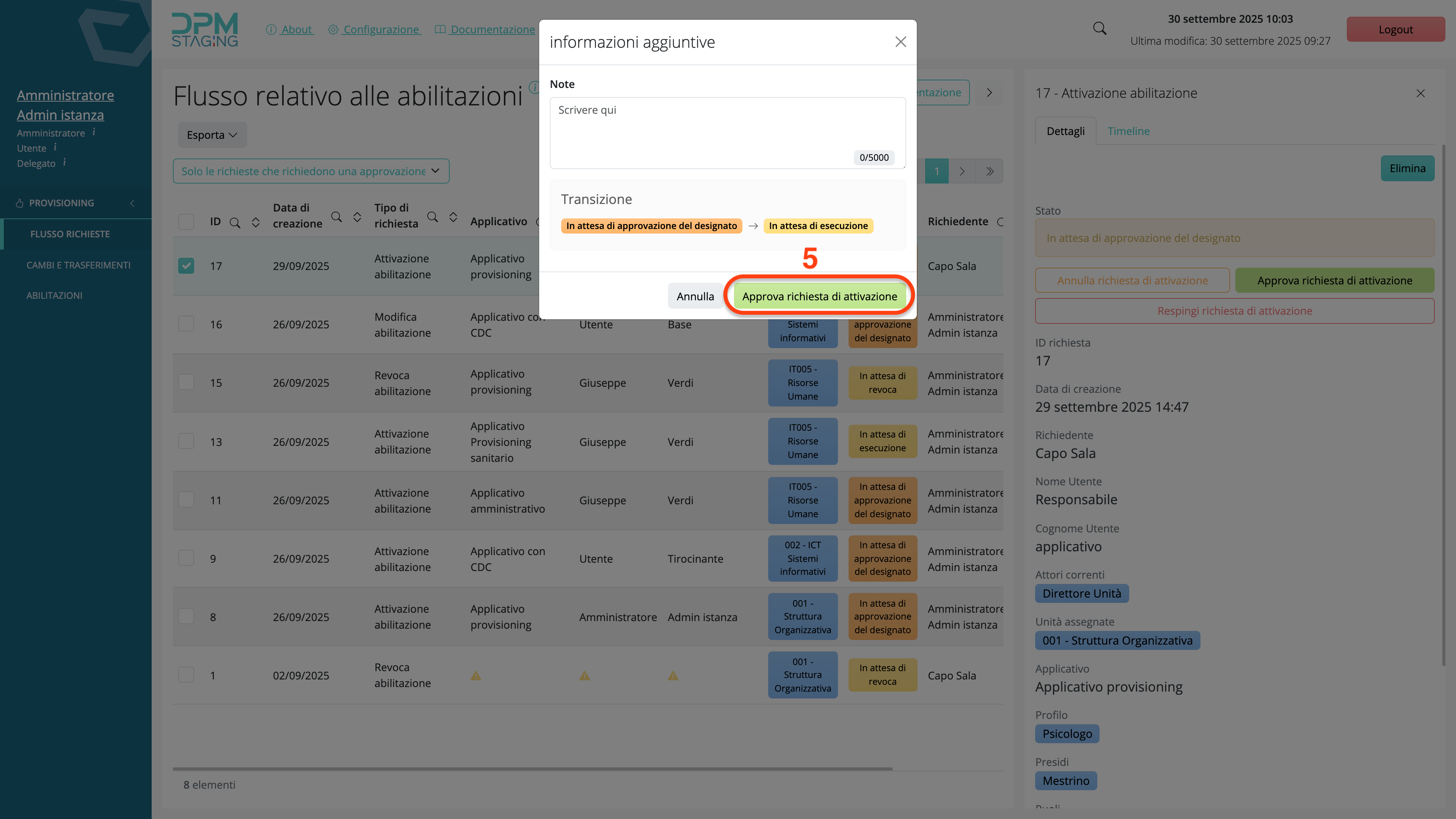1456x819 pixels.
Task: Click the Amministratore role info icon
Action: [x=94, y=132]
